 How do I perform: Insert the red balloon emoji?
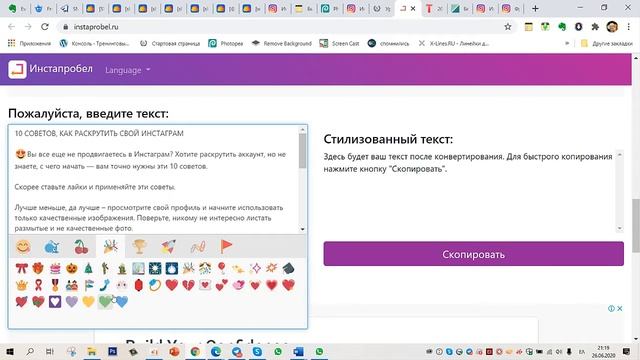tap(222, 269)
